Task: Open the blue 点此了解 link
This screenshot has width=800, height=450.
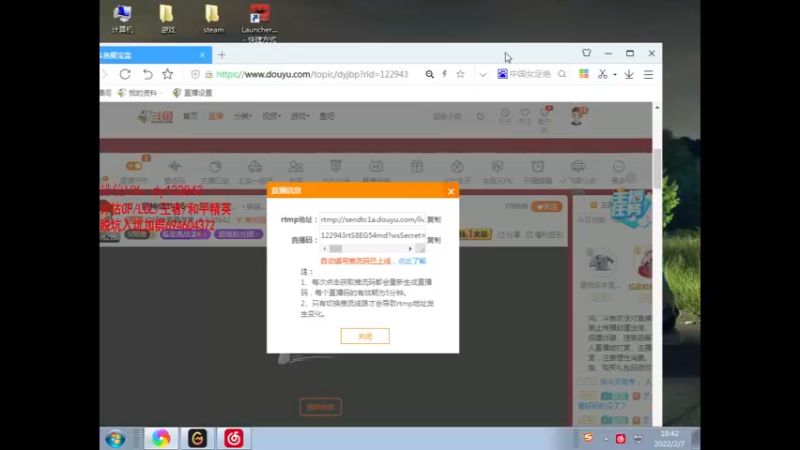Action: point(412,261)
